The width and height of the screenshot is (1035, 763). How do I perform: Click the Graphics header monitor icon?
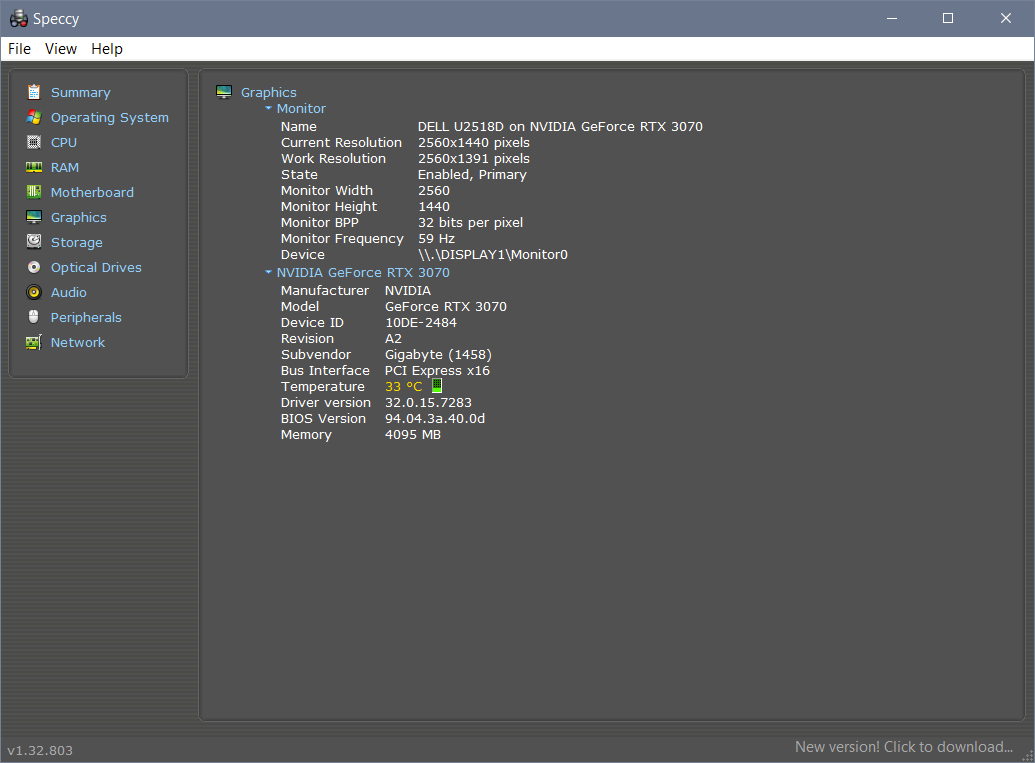tap(224, 92)
